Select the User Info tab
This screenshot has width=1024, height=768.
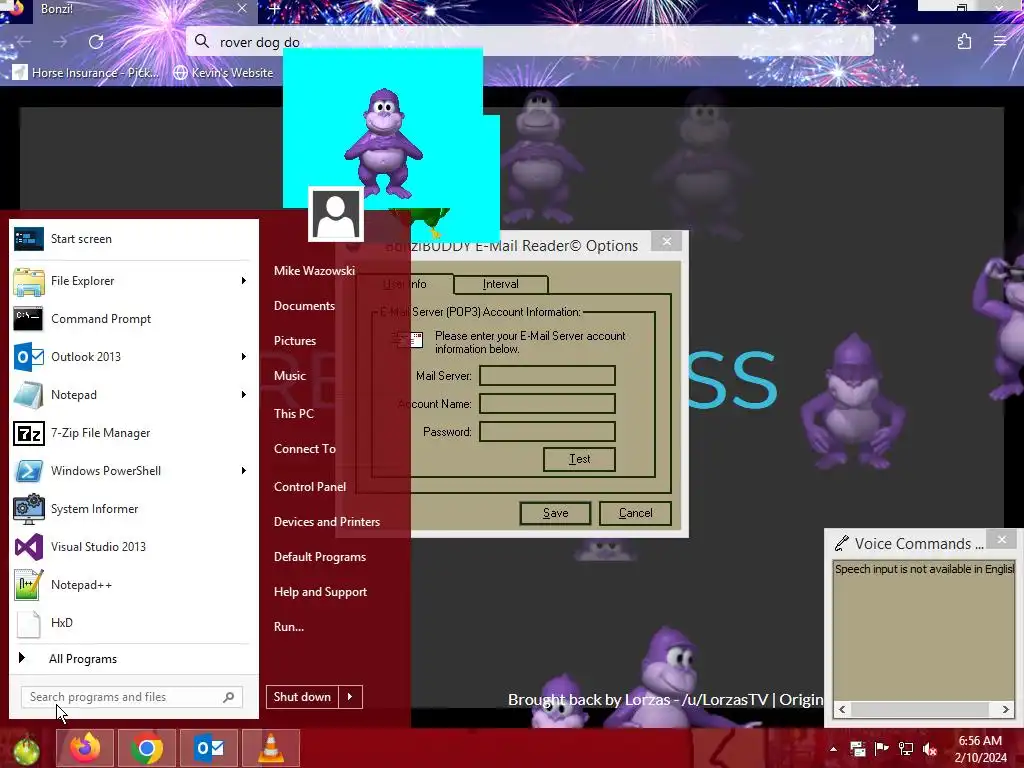(x=405, y=284)
